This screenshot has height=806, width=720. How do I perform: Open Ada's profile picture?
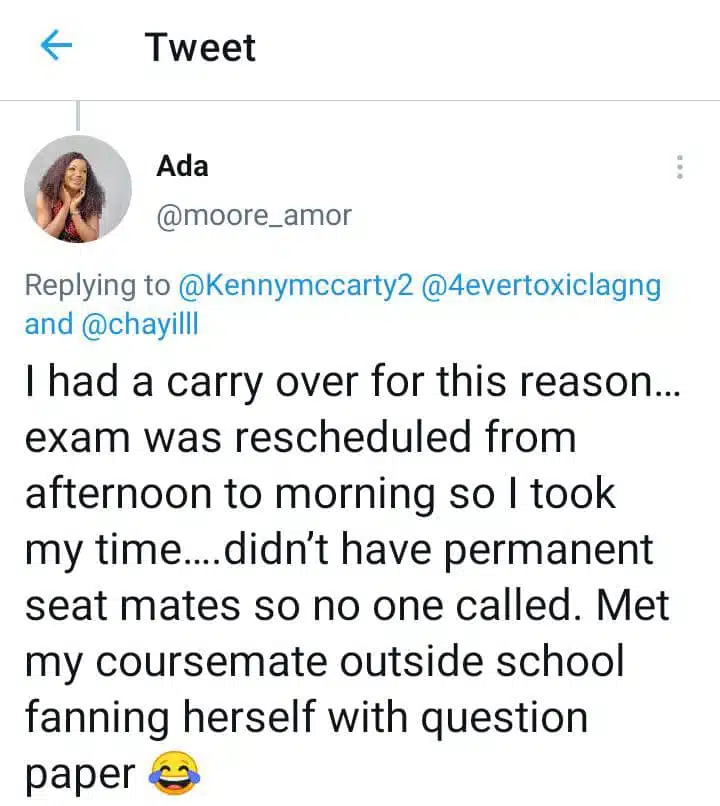coord(78,189)
